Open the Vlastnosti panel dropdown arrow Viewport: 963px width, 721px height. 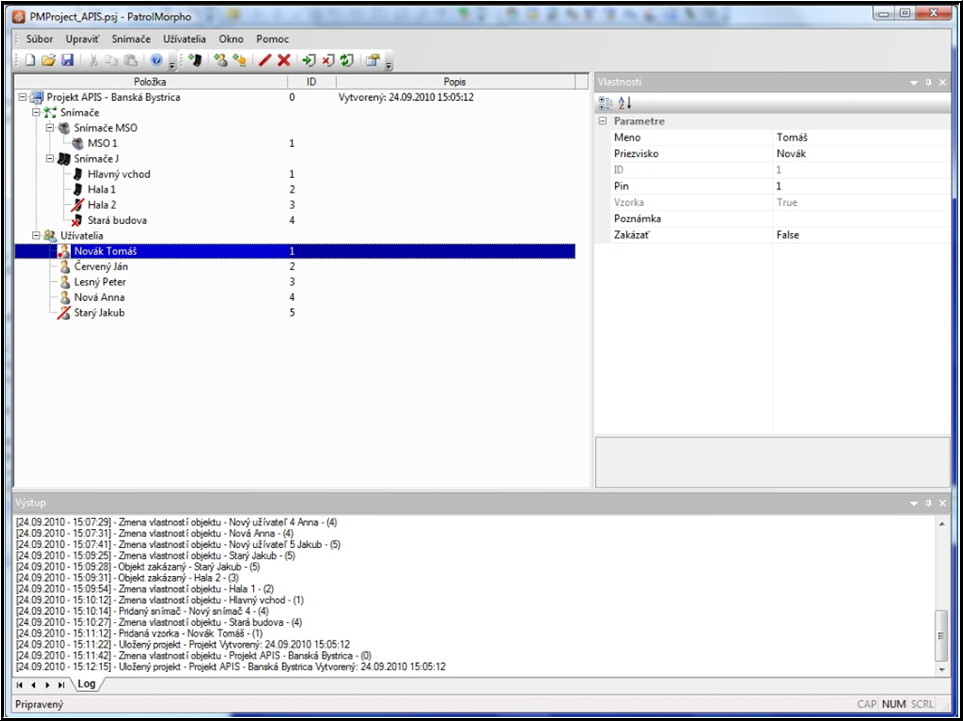913,82
